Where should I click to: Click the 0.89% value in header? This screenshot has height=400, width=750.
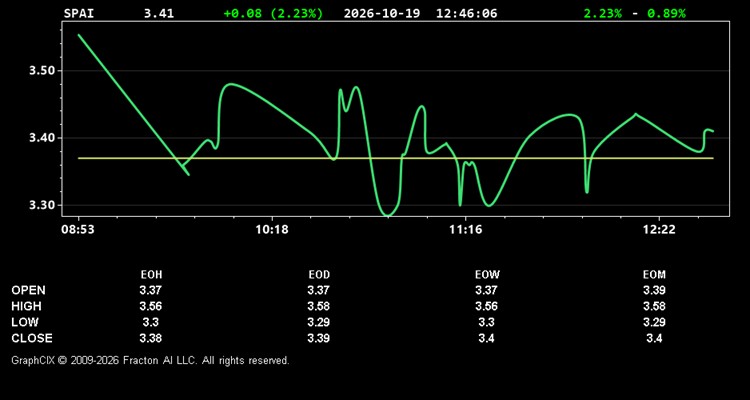pyautogui.click(x=666, y=13)
